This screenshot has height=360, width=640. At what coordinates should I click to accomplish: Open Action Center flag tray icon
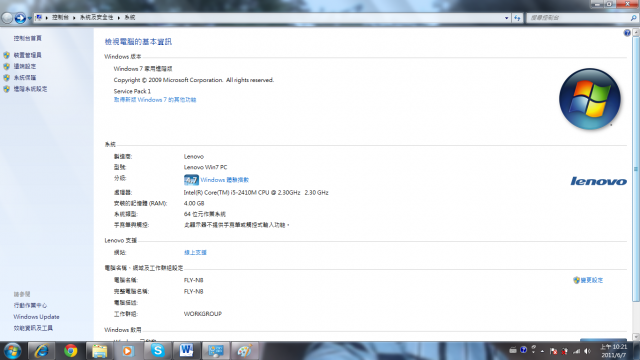tap(553, 351)
